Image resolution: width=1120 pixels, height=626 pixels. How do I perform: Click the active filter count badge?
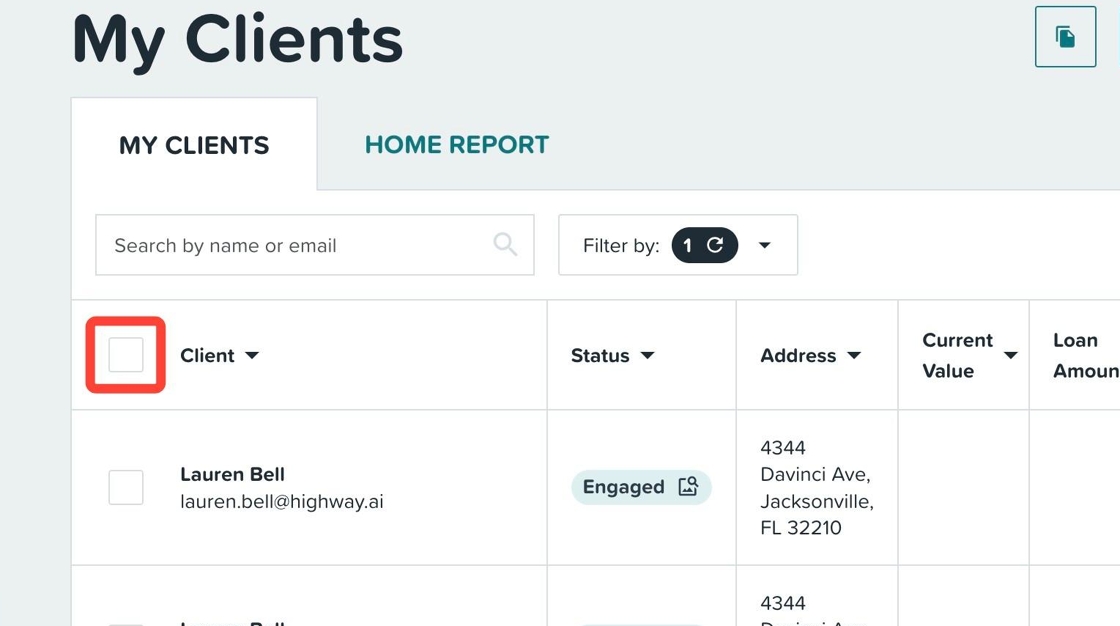pos(704,245)
